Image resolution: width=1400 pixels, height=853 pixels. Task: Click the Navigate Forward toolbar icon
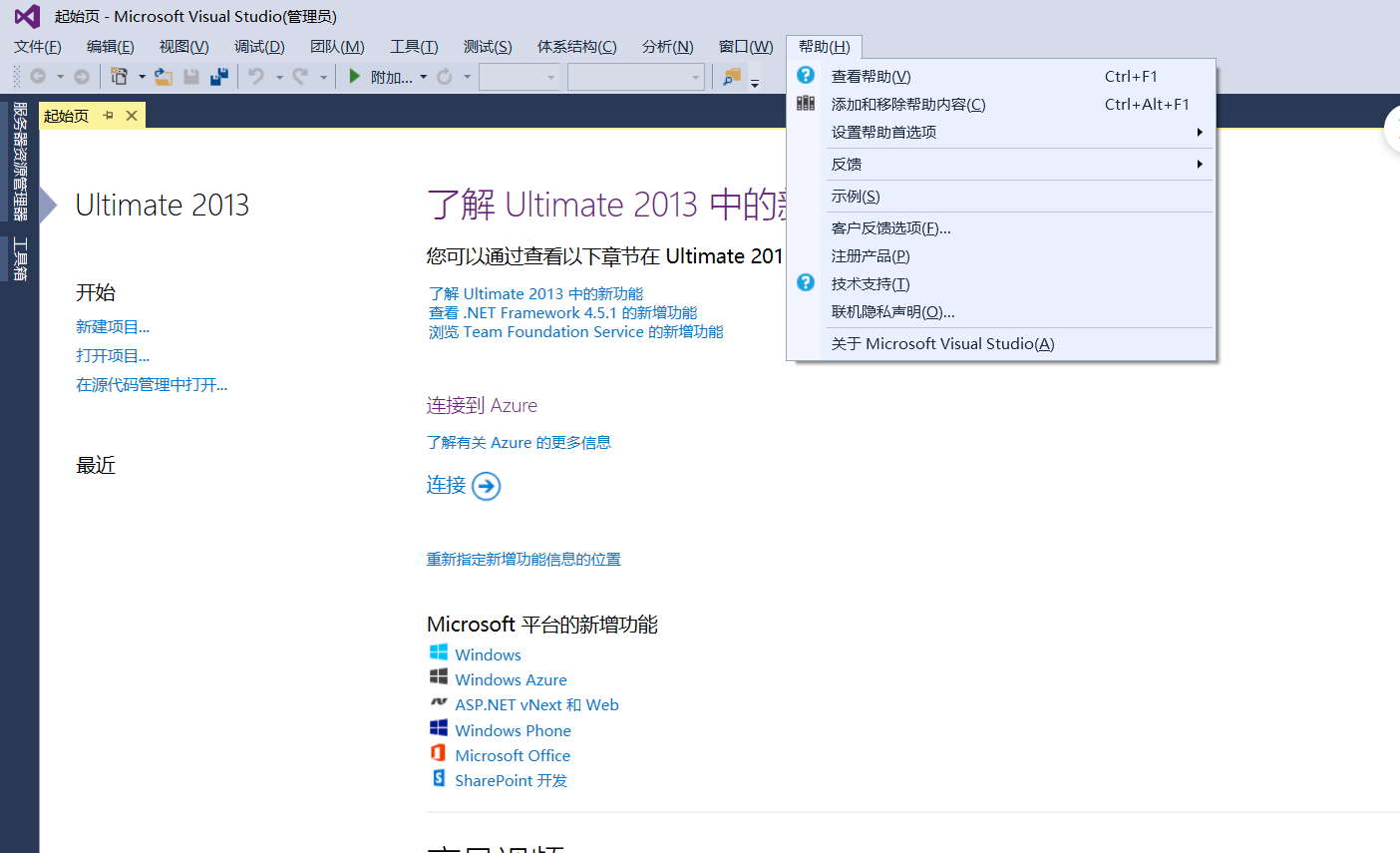[82, 76]
